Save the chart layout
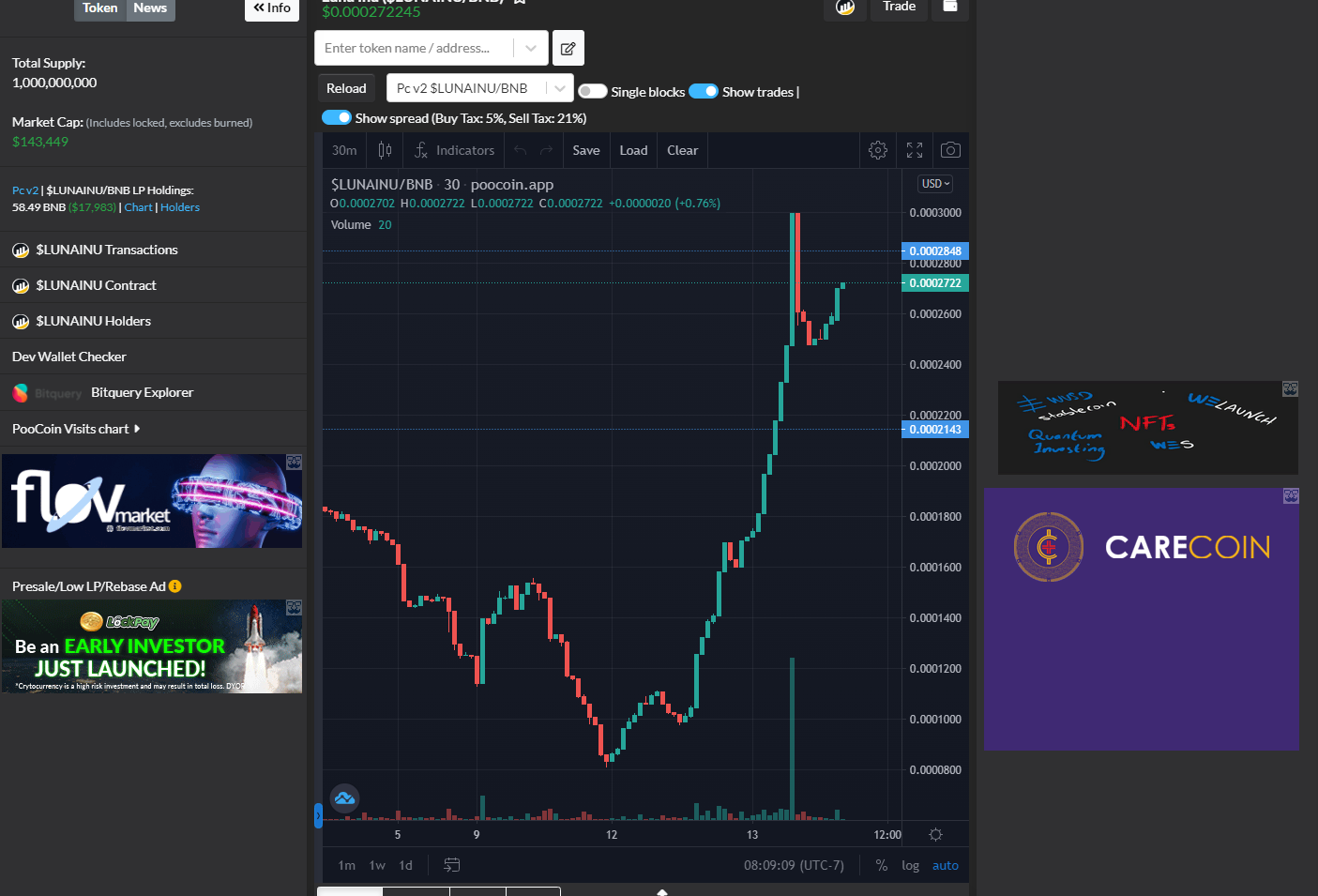1318x896 pixels. pos(586,150)
